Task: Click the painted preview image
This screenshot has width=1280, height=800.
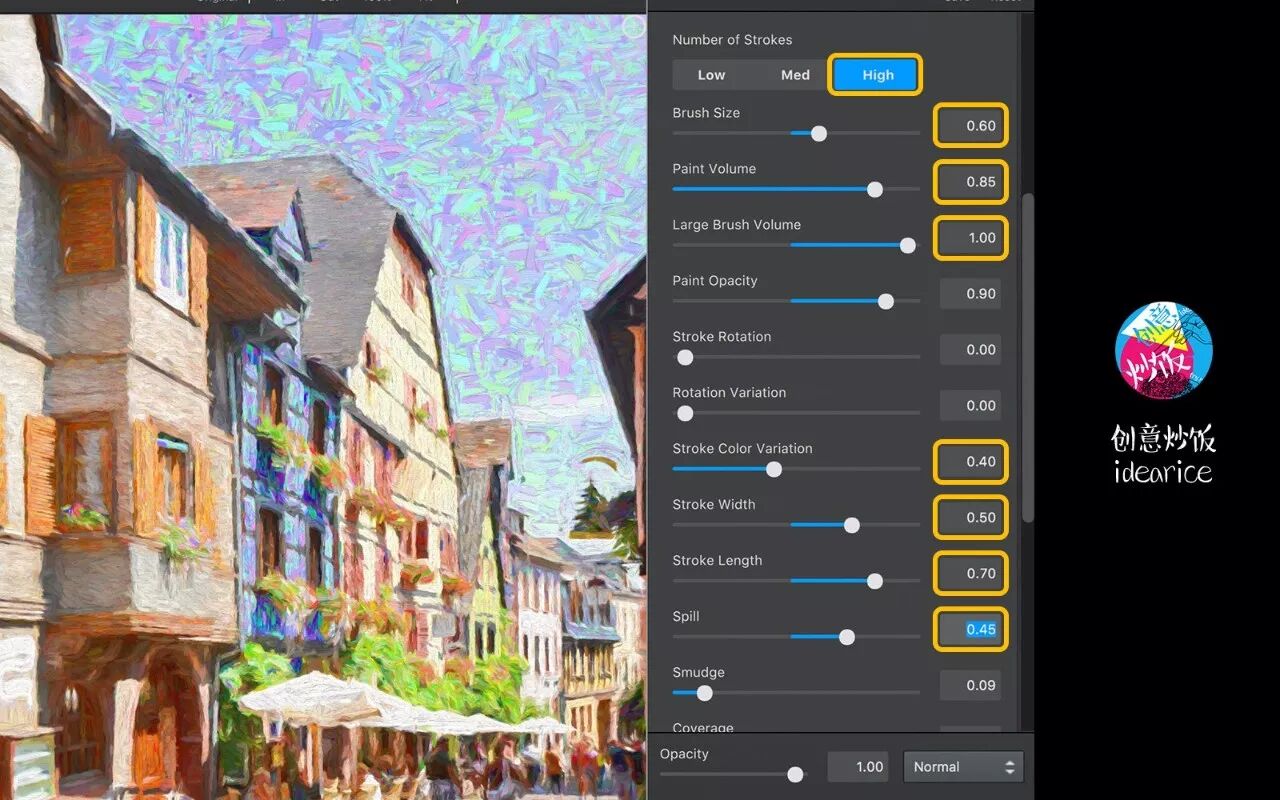Action: coord(323,407)
